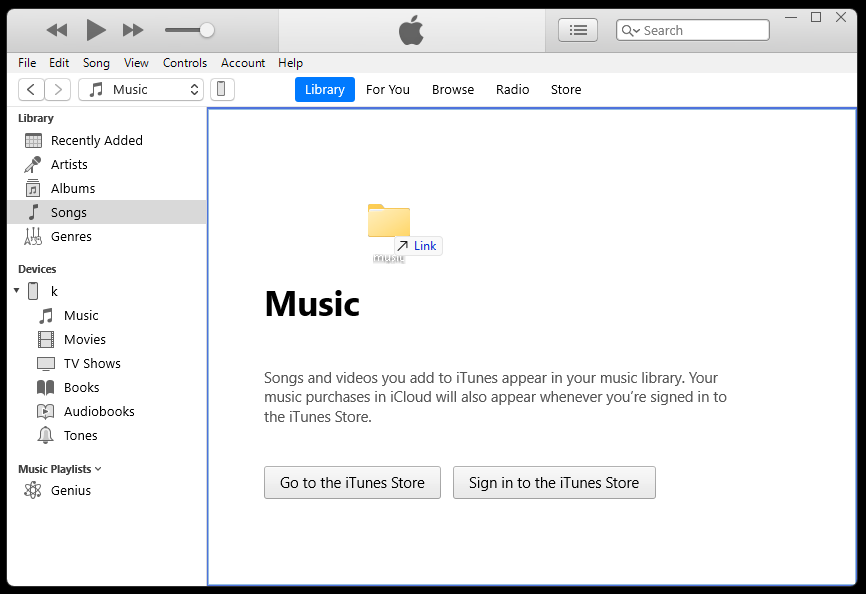The width and height of the screenshot is (866, 594).
Task: Click the Apple logo in header
Action: point(411,30)
